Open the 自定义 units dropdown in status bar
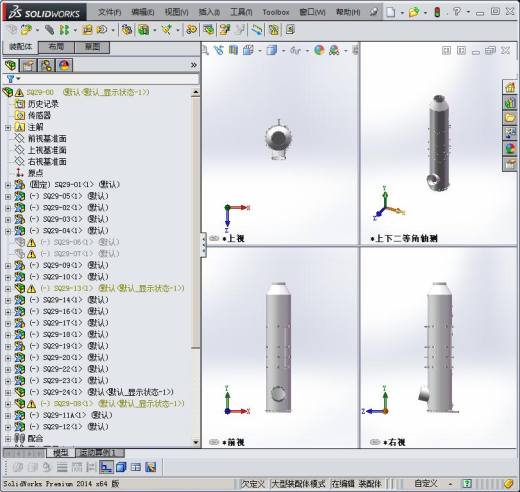 pyautogui.click(x=450, y=484)
